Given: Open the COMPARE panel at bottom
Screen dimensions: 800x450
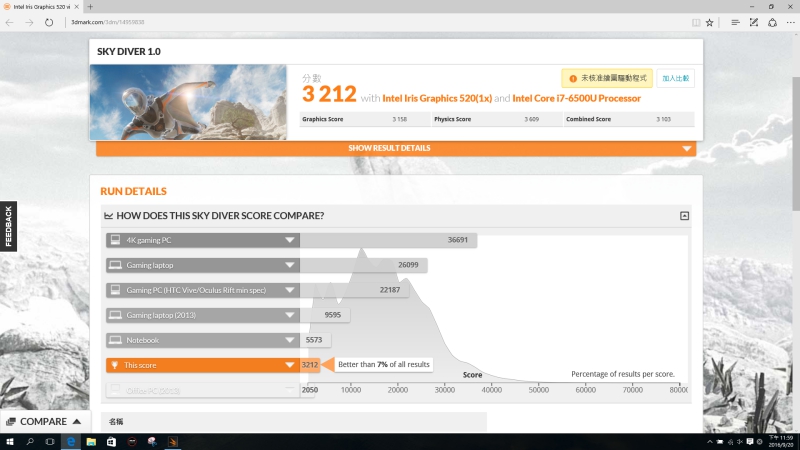Looking at the screenshot, I should click(44, 421).
